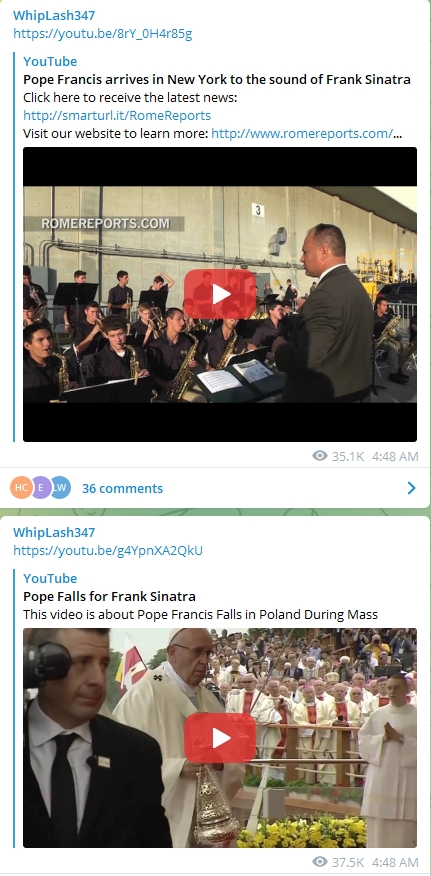The height and width of the screenshot is (876, 431).
Task: Play the Pope Falls for Frank Sinatra video
Action: coord(220,738)
